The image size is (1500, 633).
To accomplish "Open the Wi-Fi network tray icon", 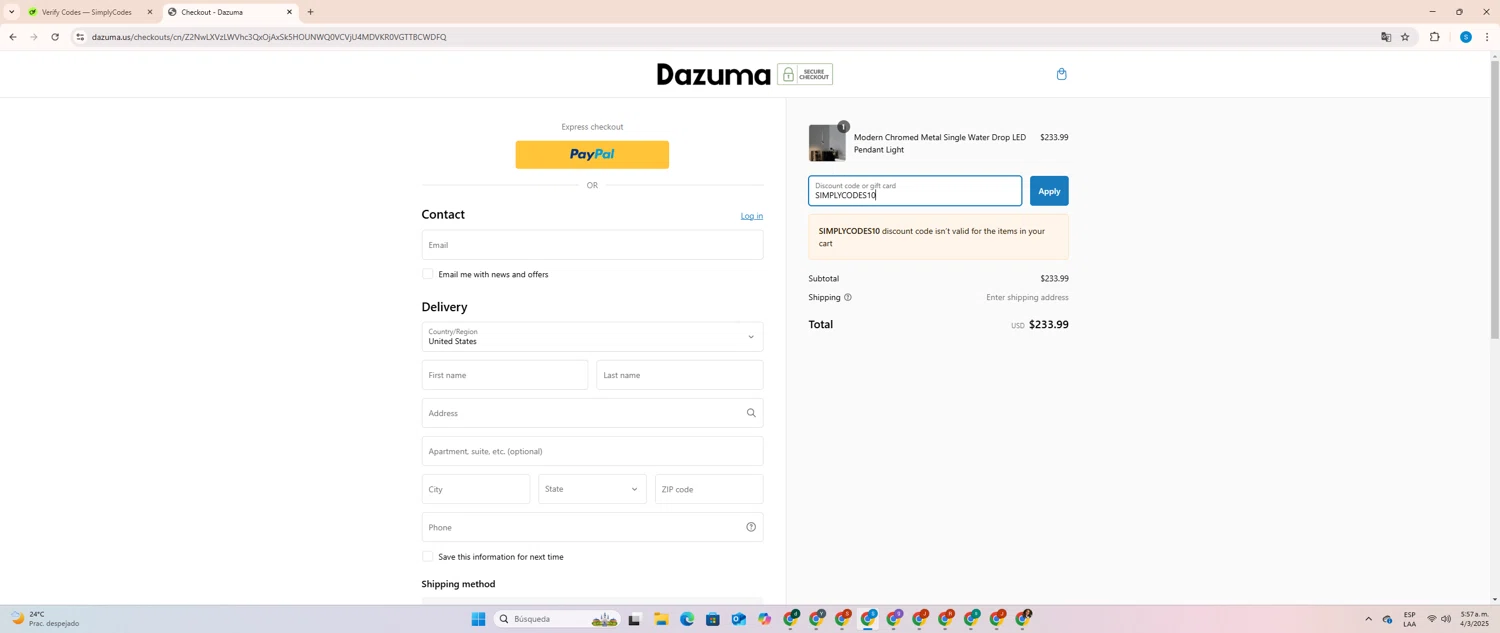I will (x=1431, y=619).
